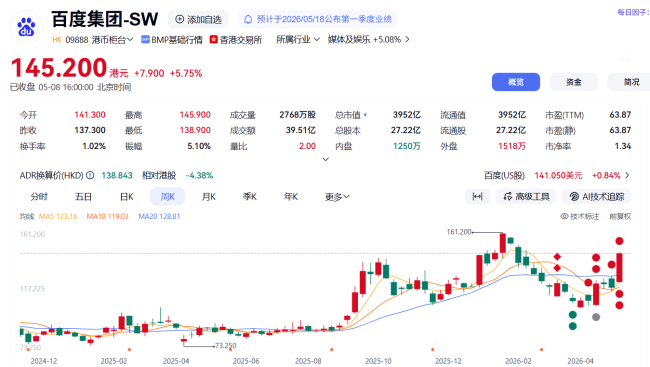Open the 港币柜台 currency dropdown
This screenshot has width=650, height=367.
(x=112, y=39)
